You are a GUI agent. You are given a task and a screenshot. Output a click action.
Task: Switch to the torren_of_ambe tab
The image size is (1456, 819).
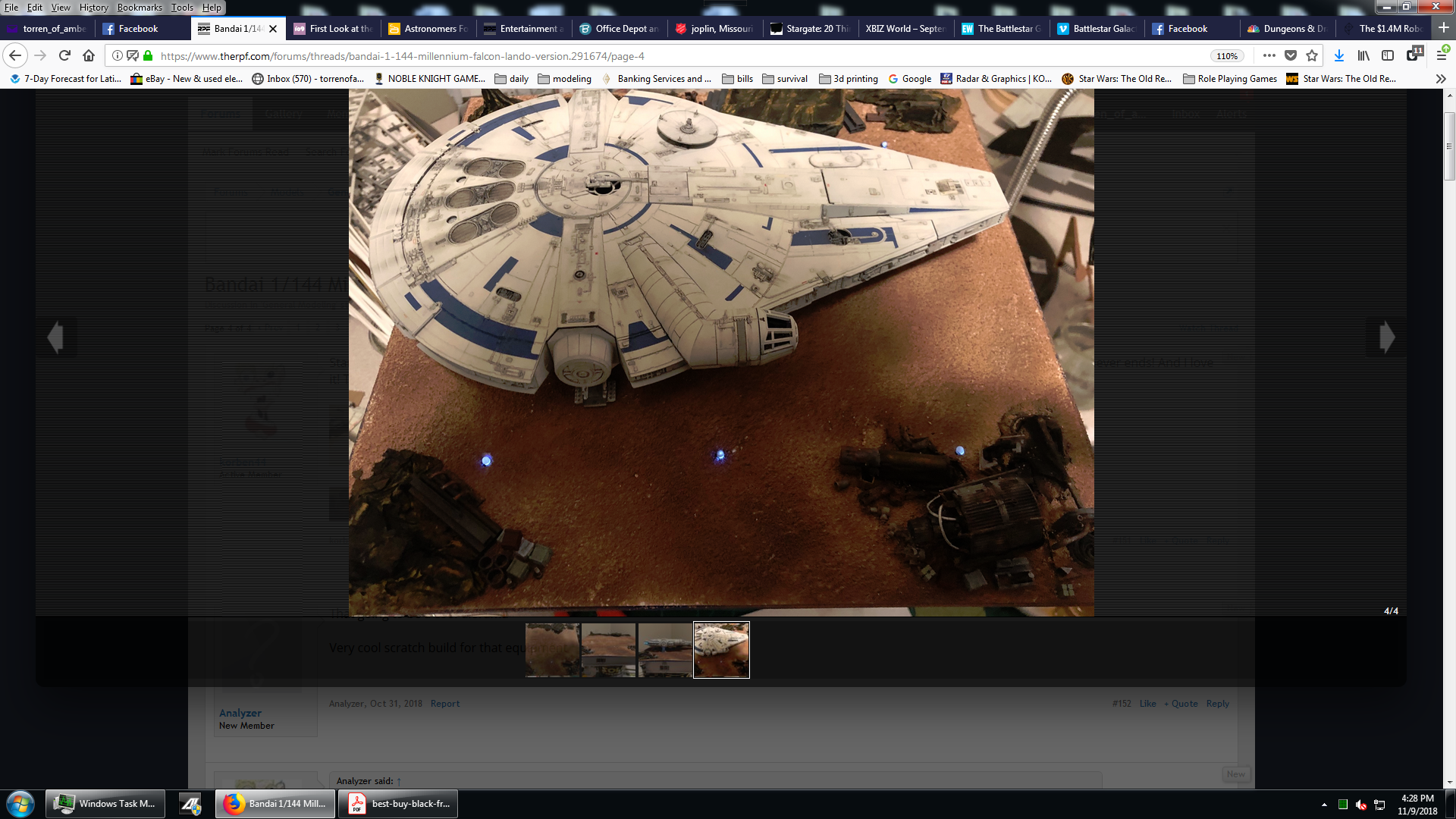(x=47, y=29)
